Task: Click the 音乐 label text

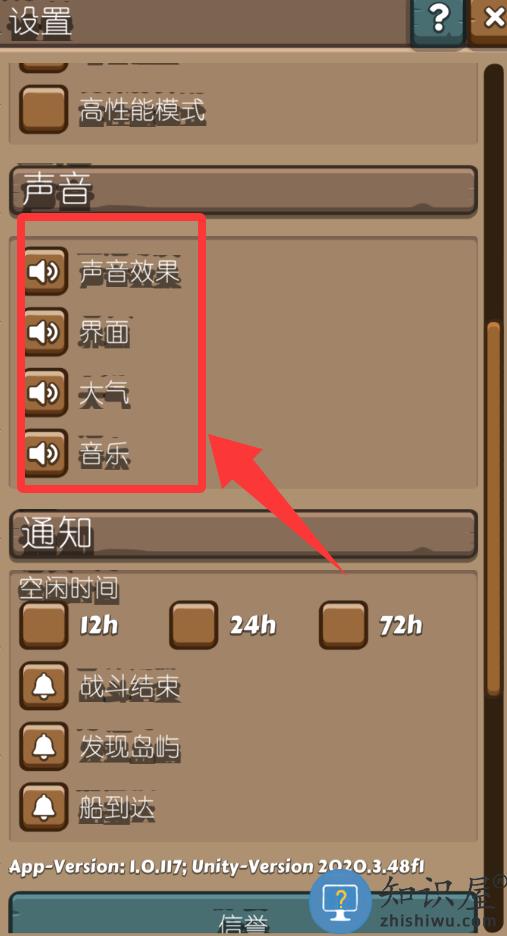Action: [105, 455]
